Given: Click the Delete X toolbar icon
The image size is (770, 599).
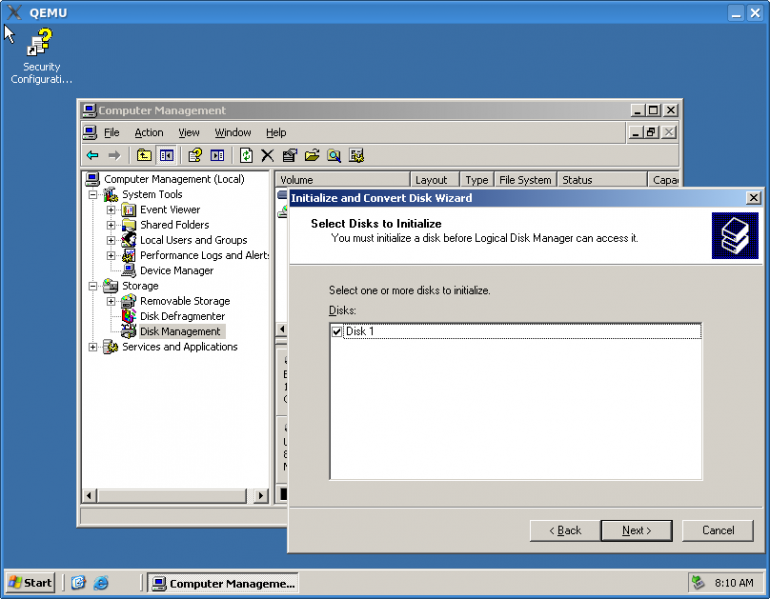Looking at the screenshot, I should 267,155.
